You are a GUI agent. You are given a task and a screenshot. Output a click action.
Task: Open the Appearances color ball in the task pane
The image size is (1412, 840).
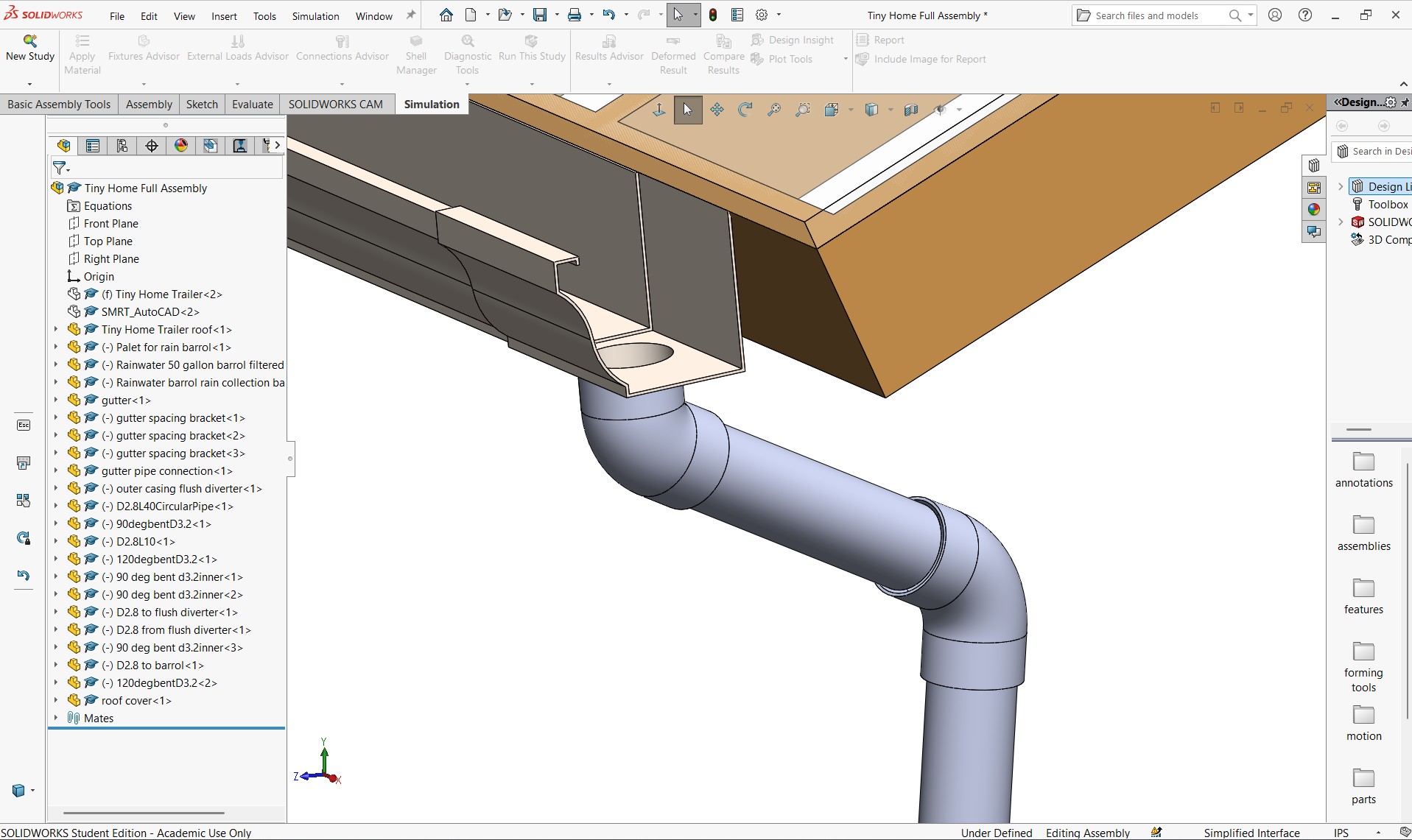click(1314, 210)
